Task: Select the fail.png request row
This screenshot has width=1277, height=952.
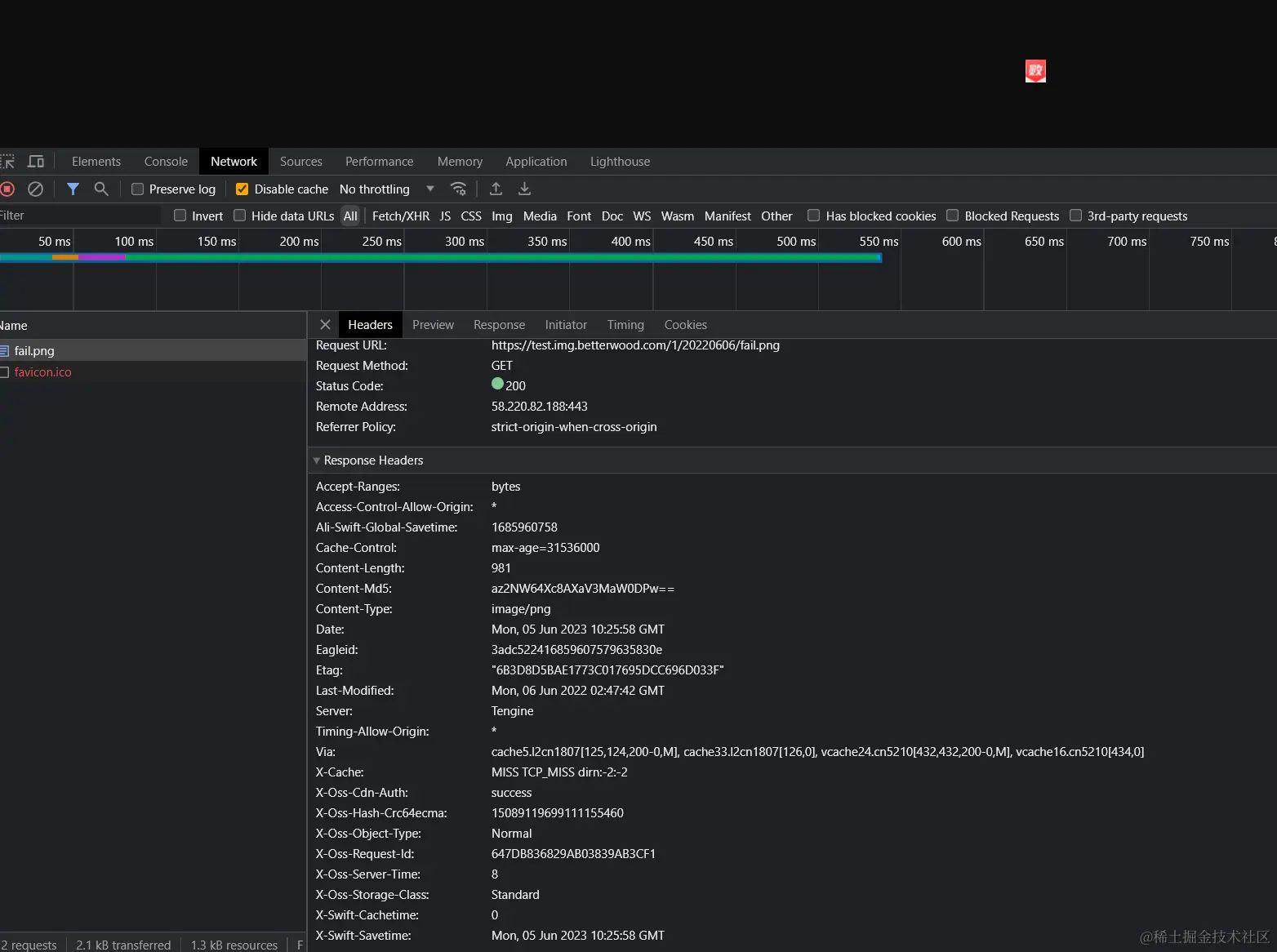Action: pos(153,351)
